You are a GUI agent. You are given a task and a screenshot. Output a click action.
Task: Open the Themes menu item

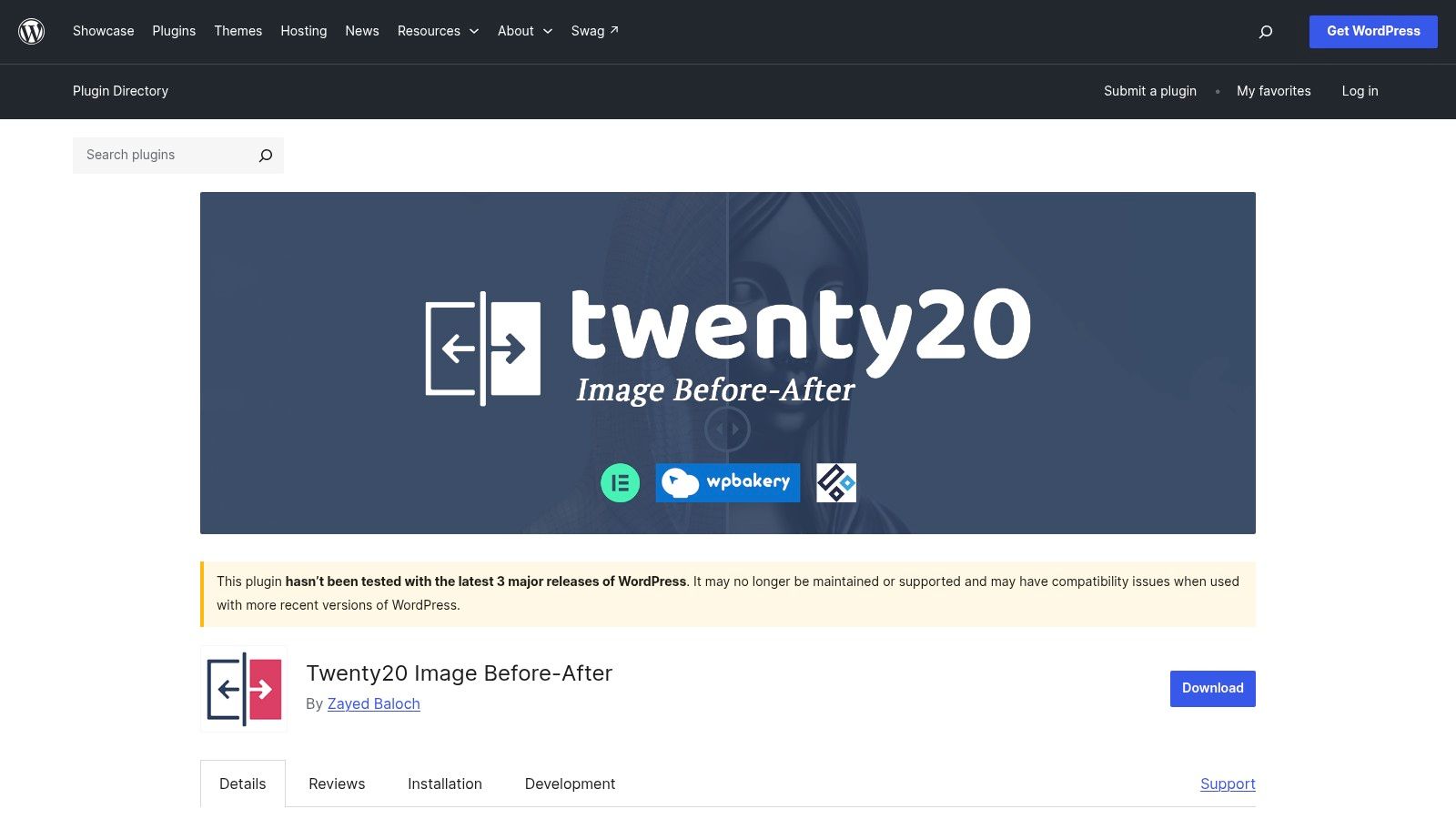tap(238, 31)
